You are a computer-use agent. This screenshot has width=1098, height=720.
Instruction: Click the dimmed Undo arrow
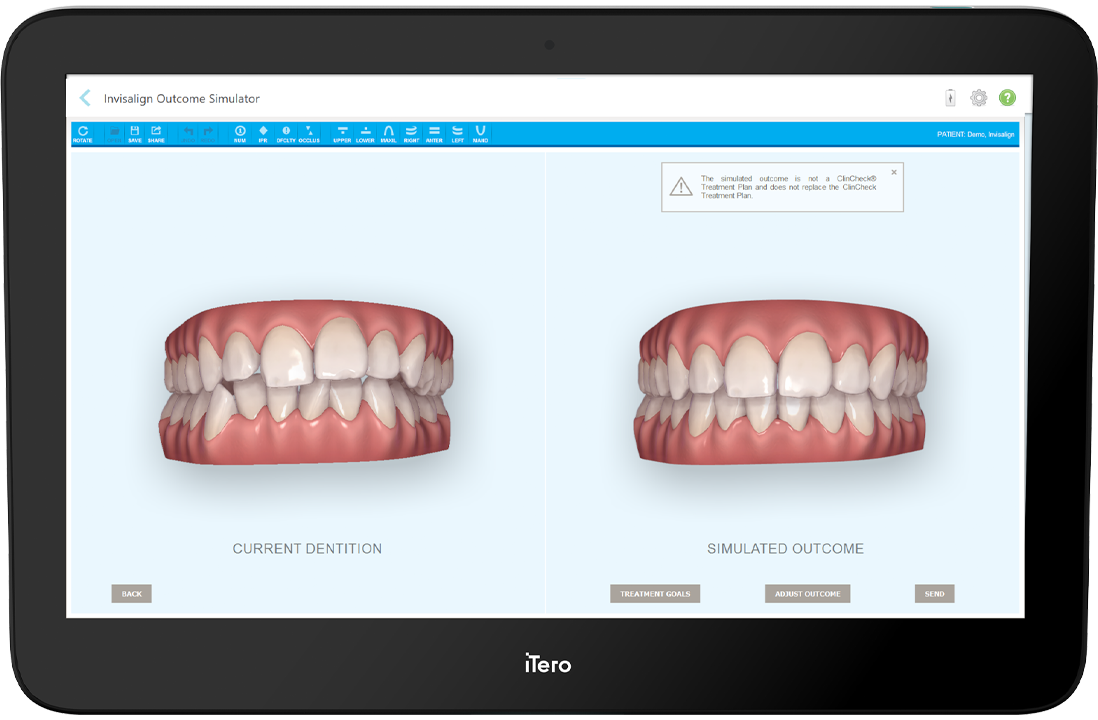coord(188,134)
